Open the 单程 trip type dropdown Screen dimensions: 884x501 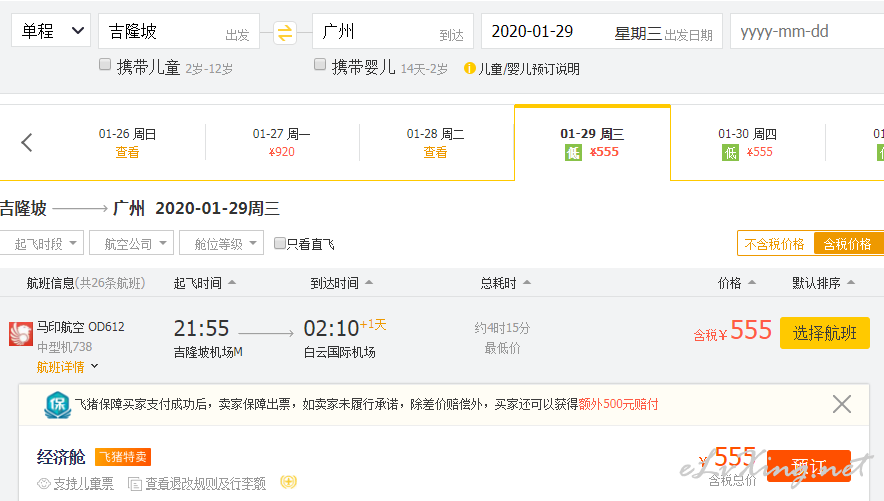(x=51, y=31)
